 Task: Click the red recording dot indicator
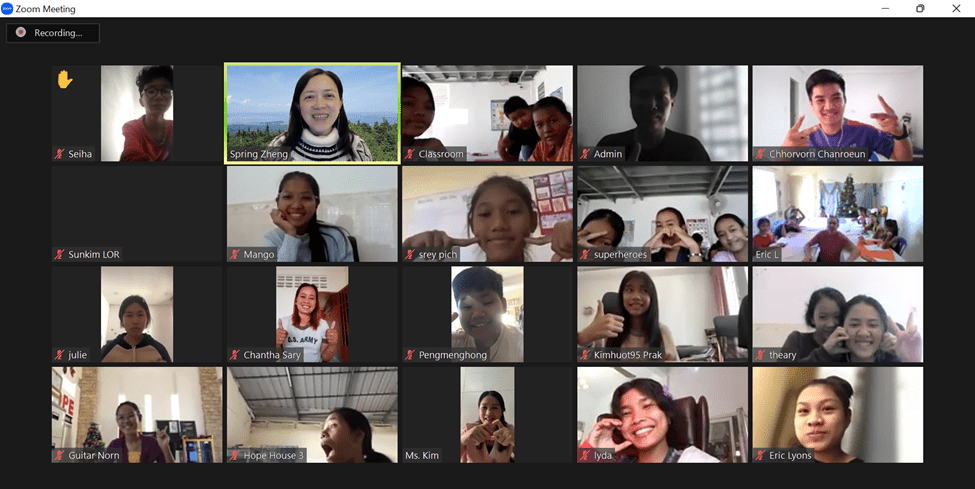coord(20,33)
